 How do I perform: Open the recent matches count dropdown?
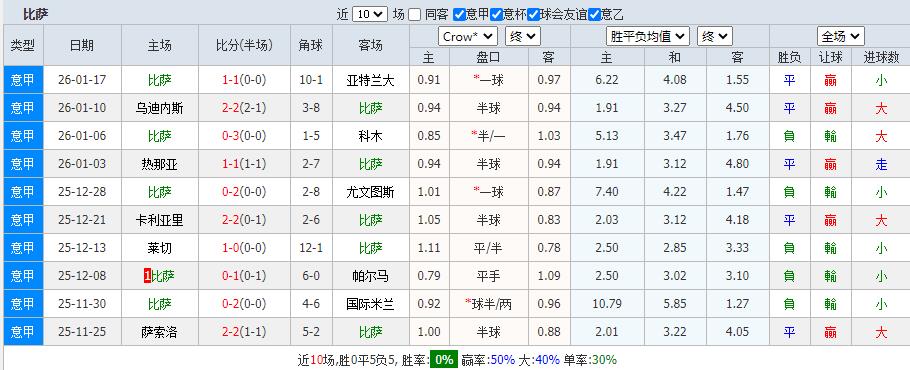(x=370, y=14)
